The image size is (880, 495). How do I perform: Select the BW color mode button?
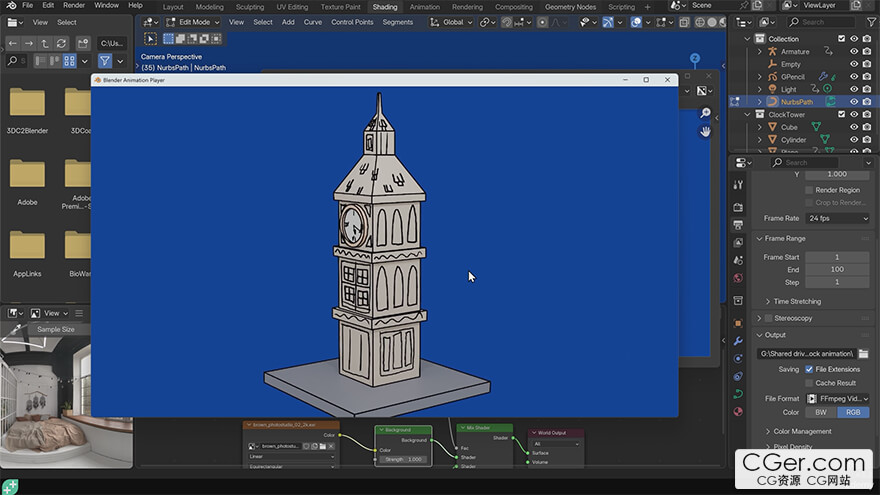point(821,412)
